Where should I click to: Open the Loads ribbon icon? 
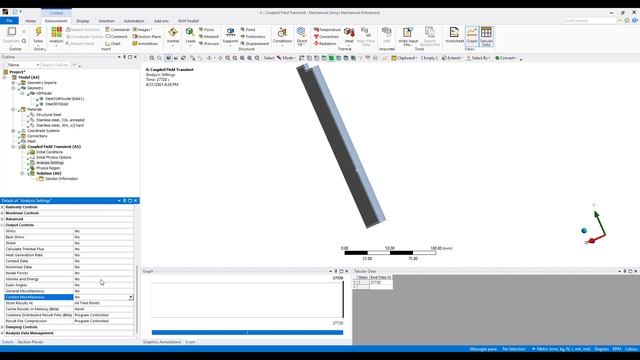click(x=190, y=35)
